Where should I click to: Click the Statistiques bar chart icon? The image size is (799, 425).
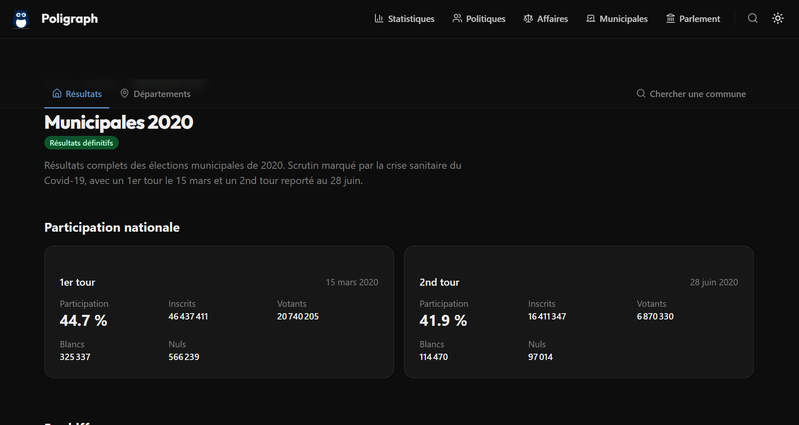point(379,18)
